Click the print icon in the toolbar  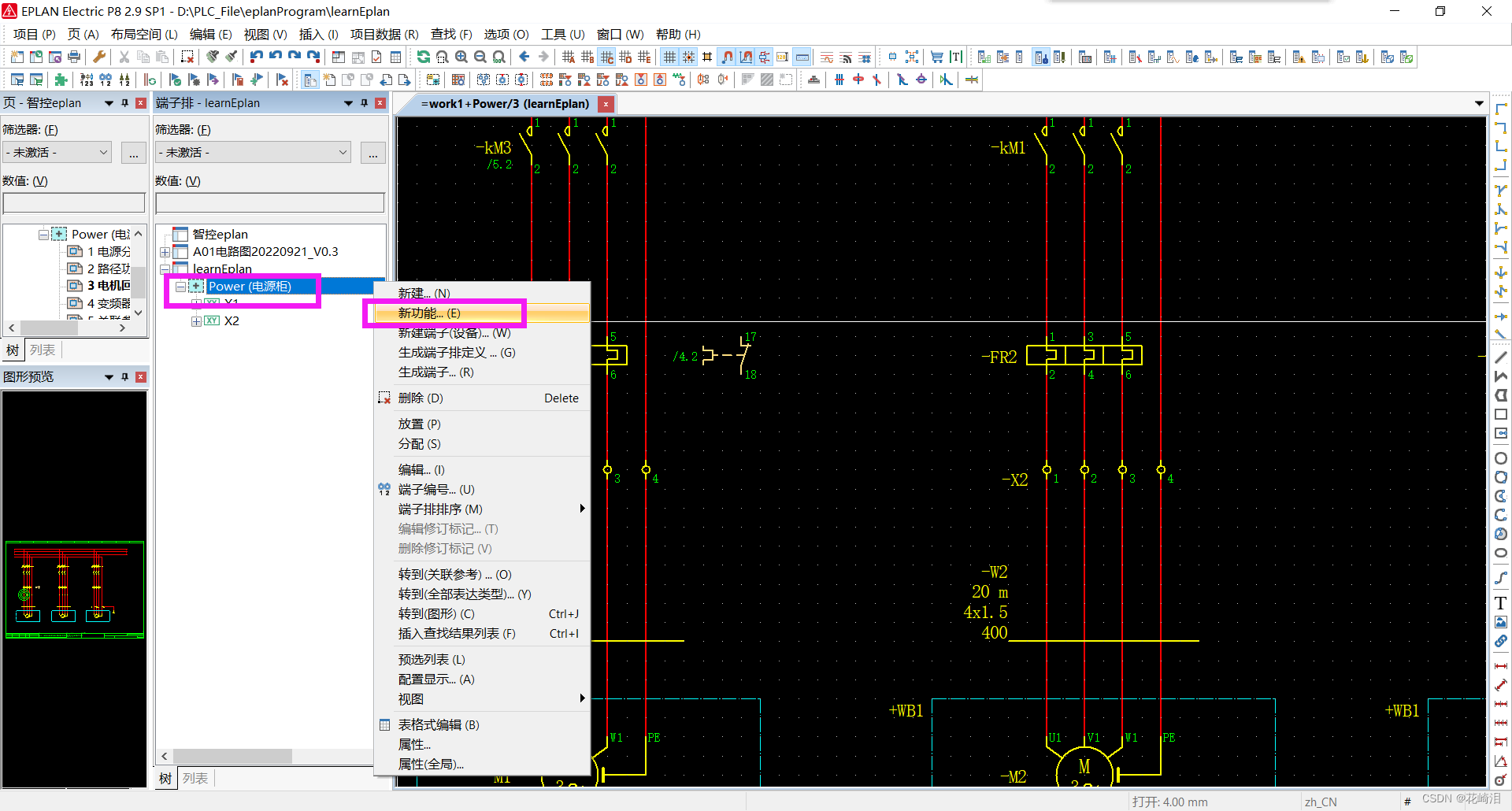pyautogui.click(x=74, y=57)
